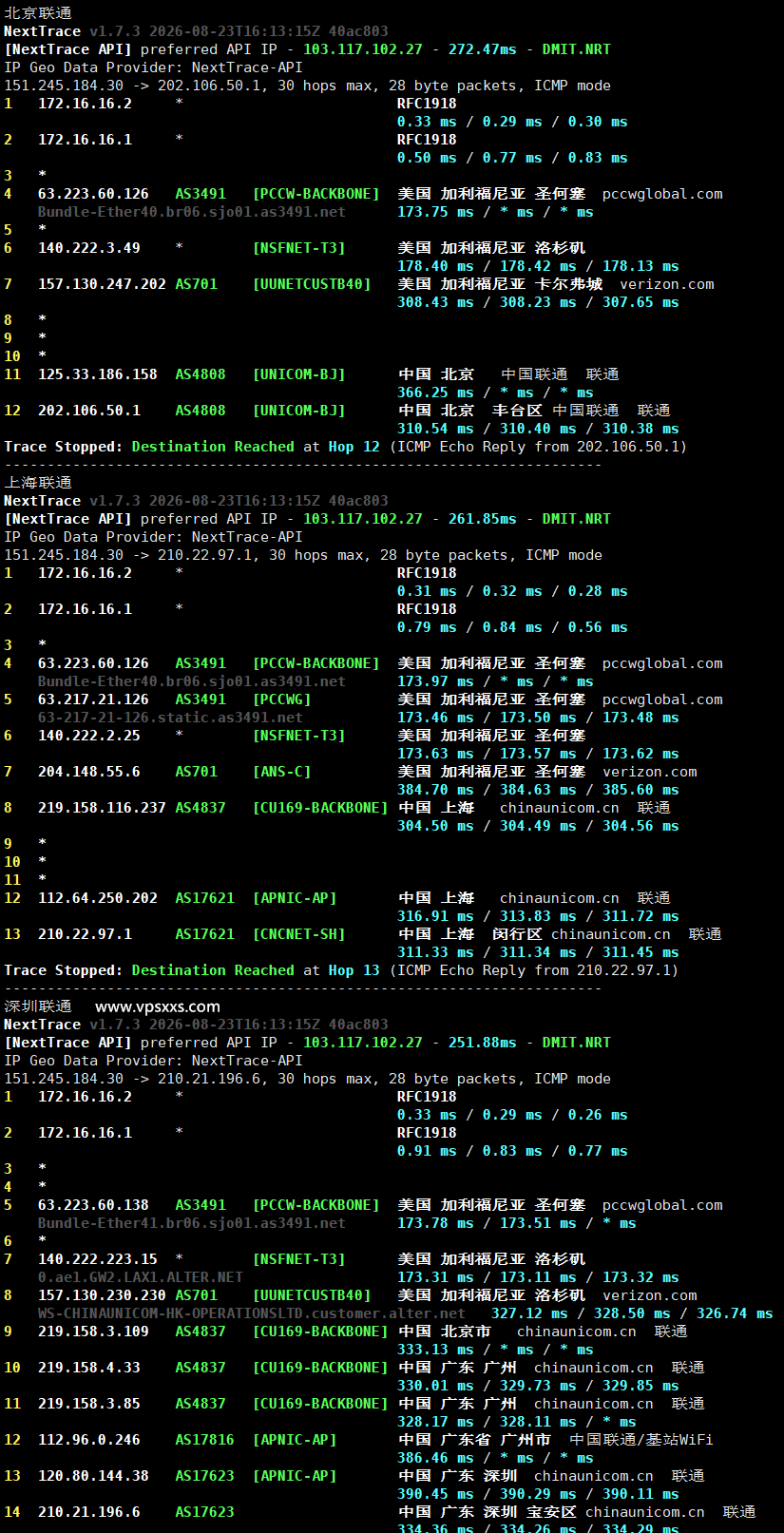The height and width of the screenshot is (1533, 784).
Task: Click the 390.45 ms latency value
Action: [x=435, y=1494]
